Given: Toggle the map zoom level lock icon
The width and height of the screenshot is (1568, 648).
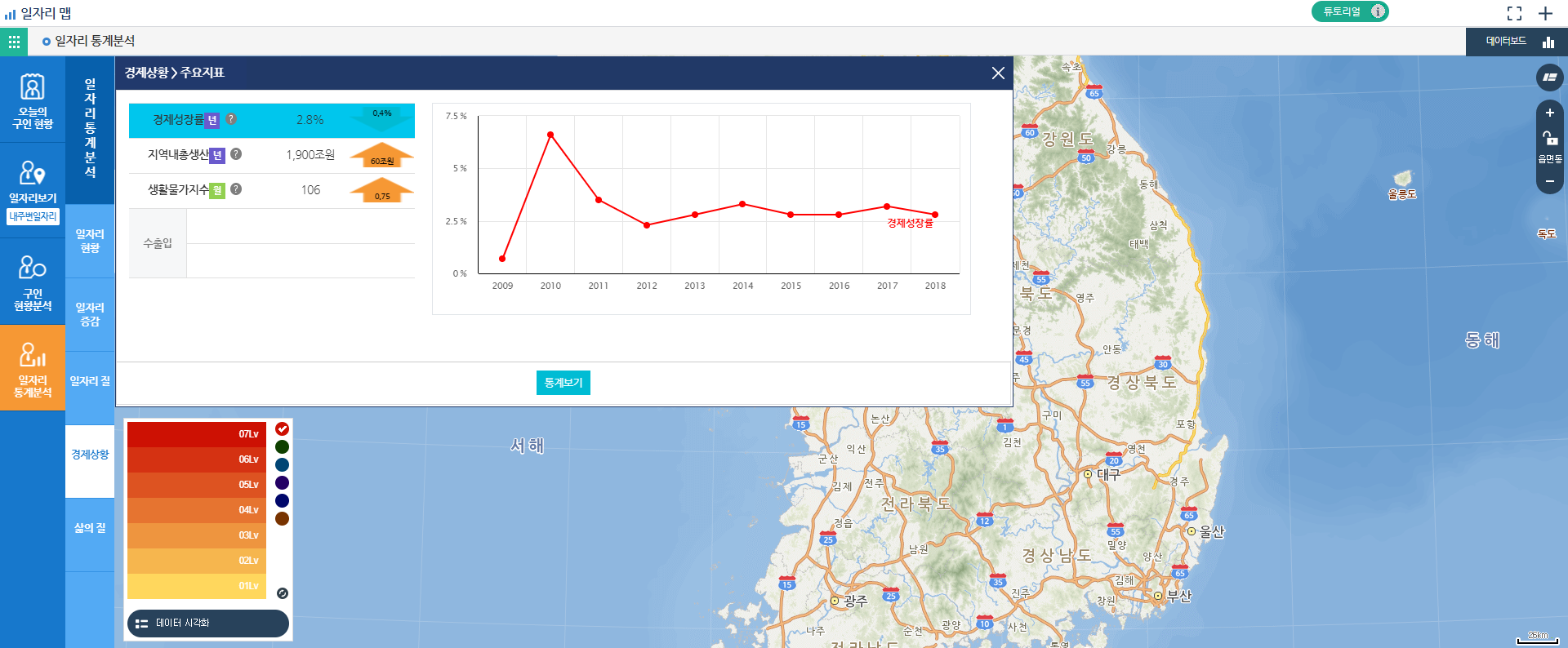Looking at the screenshot, I should click(1549, 138).
